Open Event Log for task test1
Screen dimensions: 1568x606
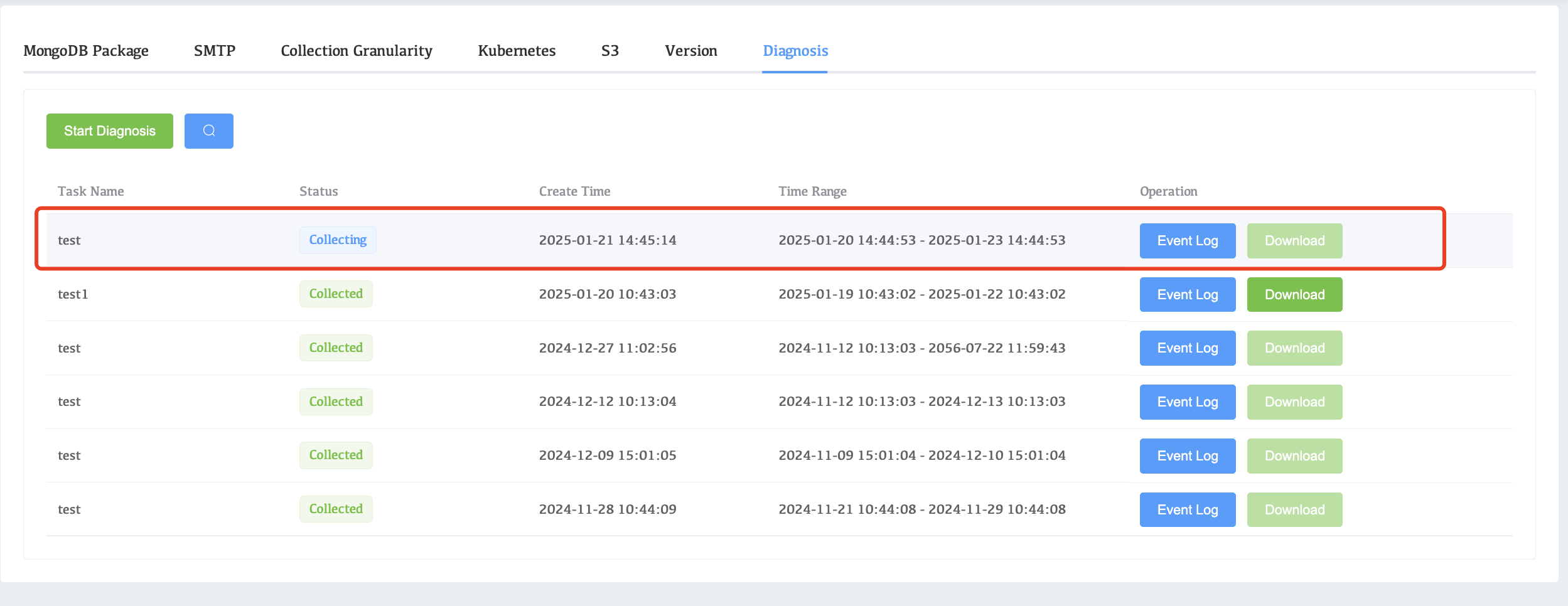pyautogui.click(x=1187, y=295)
